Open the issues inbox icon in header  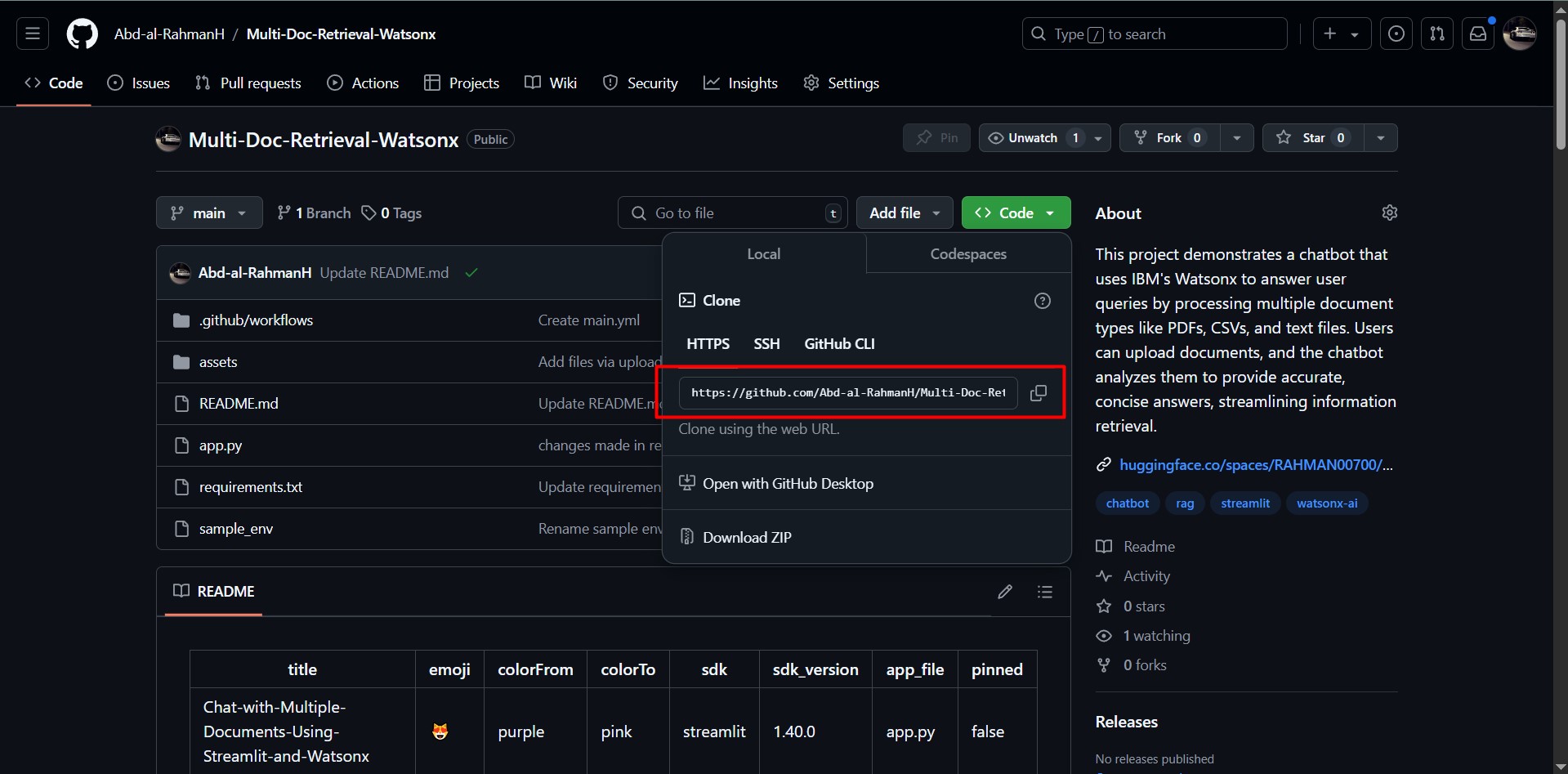pyautogui.click(x=1396, y=34)
